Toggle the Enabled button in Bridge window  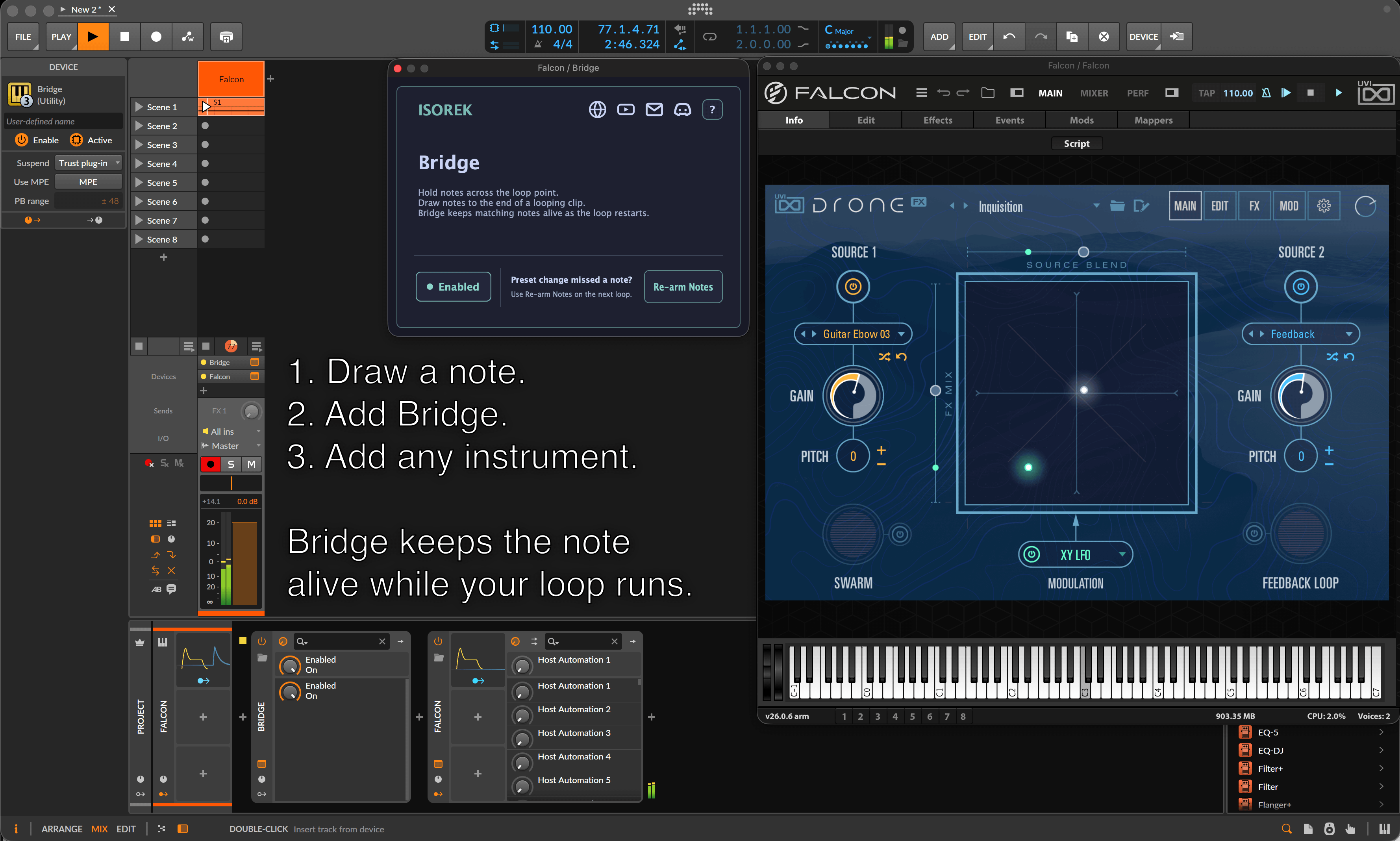[453, 287]
